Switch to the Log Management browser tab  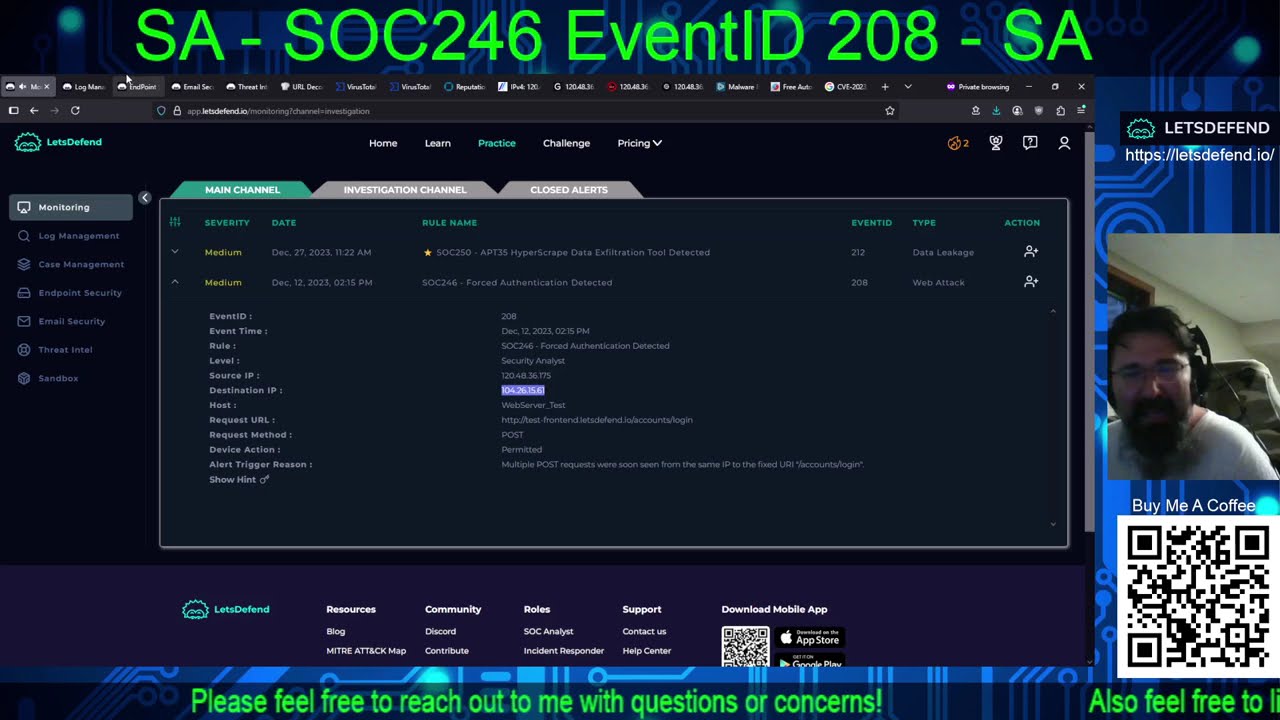(x=83, y=87)
